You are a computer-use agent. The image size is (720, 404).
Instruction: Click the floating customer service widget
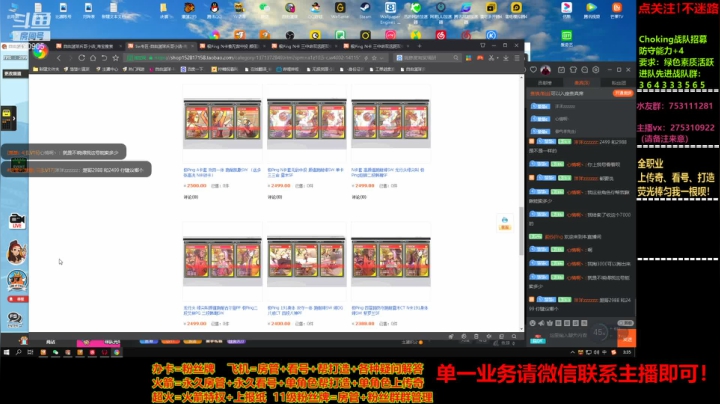(x=505, y=223)
